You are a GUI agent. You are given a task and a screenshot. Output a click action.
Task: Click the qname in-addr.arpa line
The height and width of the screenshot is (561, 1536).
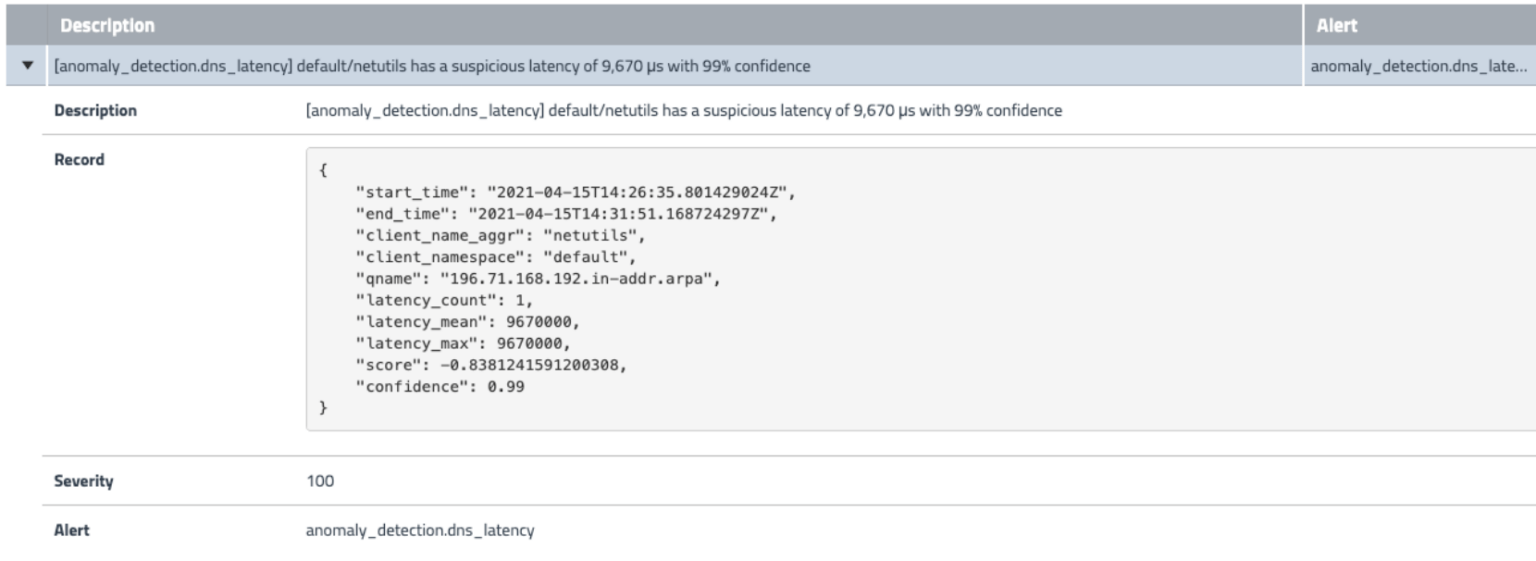click(x=537, y=279)
